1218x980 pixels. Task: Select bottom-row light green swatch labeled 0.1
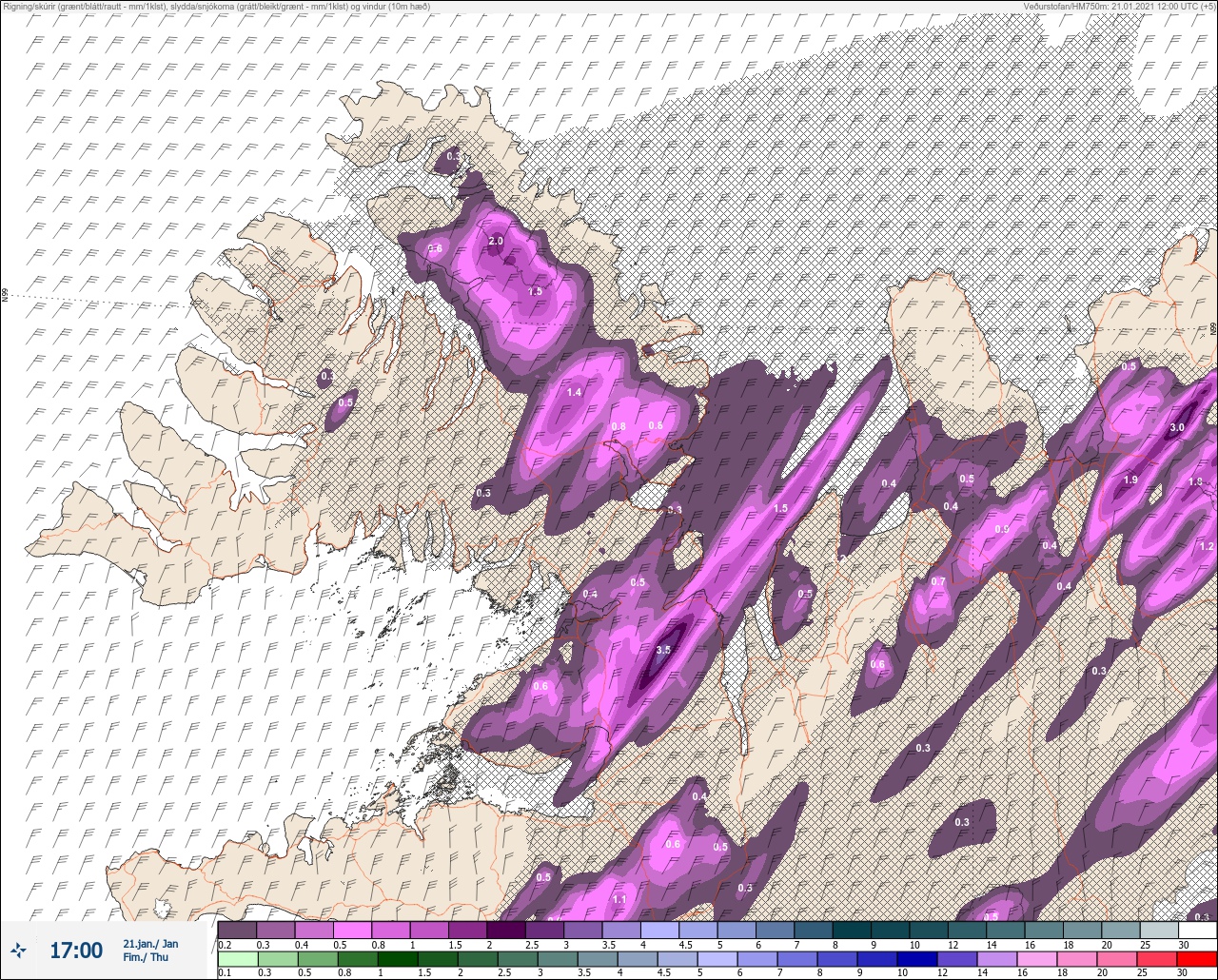pyautogui.click(x=237, y=959)
